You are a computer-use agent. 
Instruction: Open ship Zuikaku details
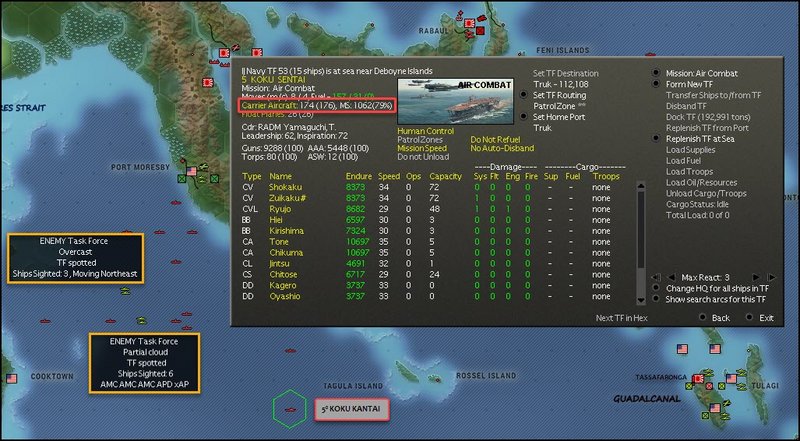287,198
